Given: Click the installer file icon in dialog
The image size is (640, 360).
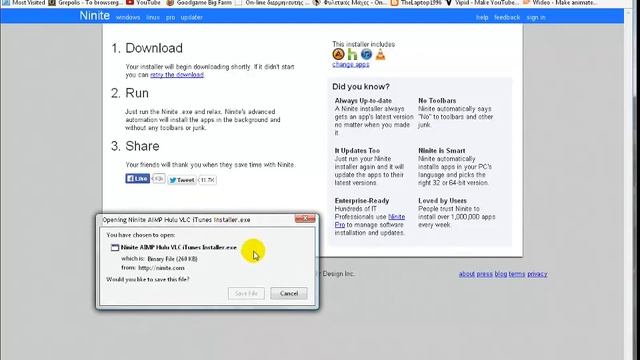Looking at the screenshot, I should 115,247.
